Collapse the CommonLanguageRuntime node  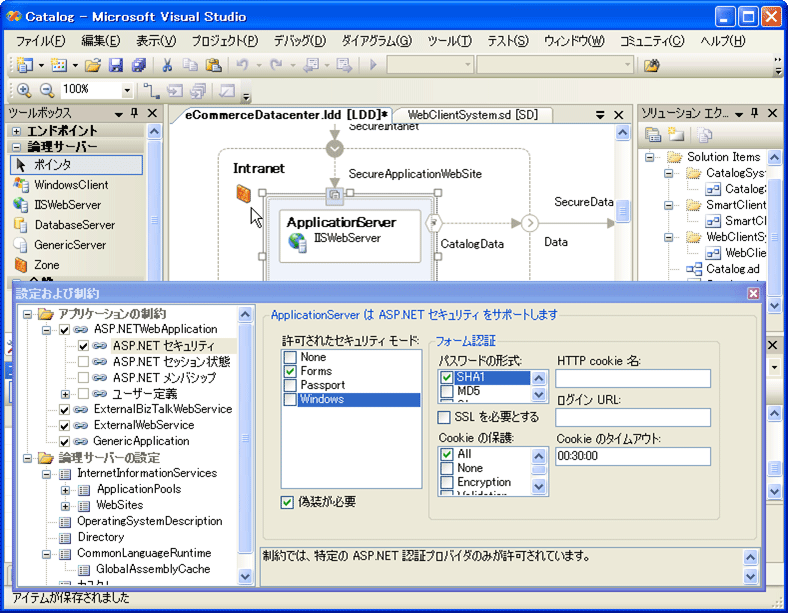(x=46, y=554)
